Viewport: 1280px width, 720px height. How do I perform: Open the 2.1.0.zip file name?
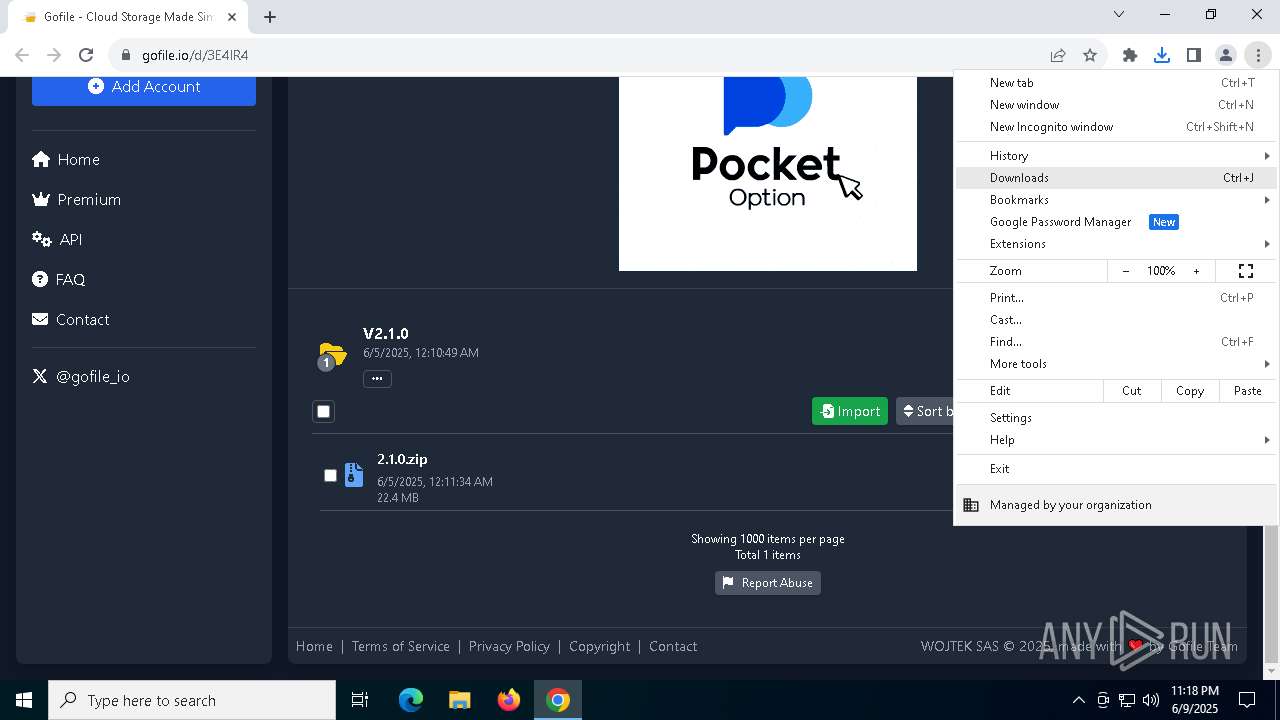[402, 459]
